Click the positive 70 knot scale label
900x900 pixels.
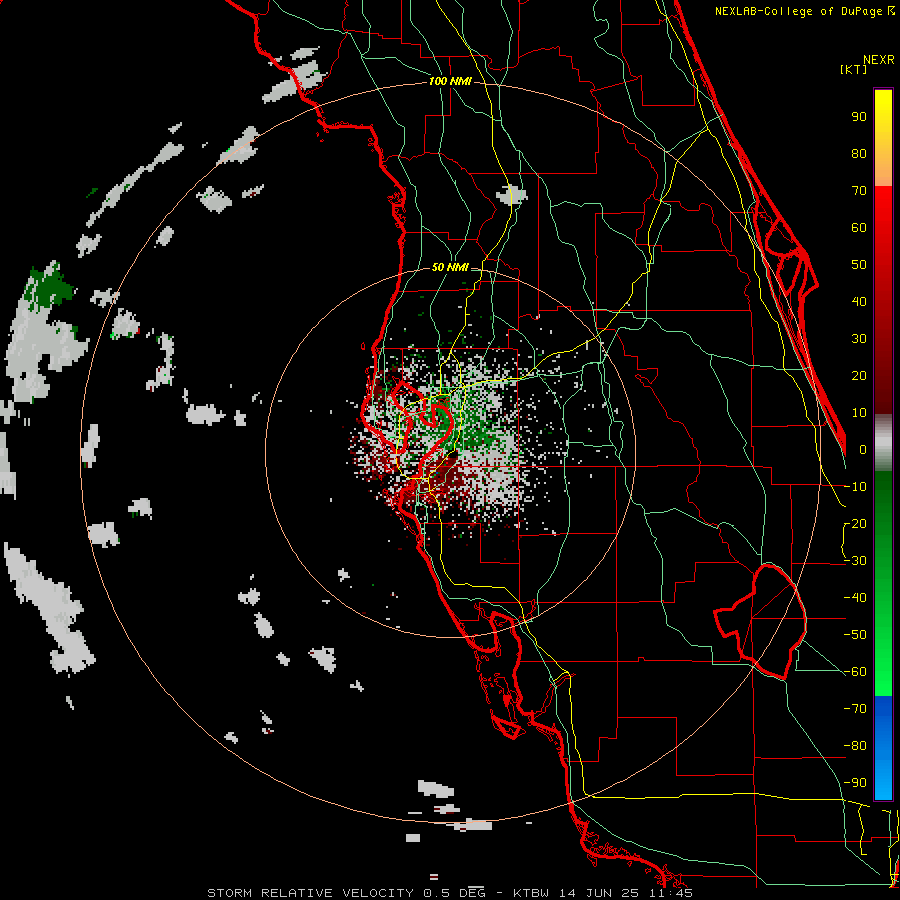859,191
